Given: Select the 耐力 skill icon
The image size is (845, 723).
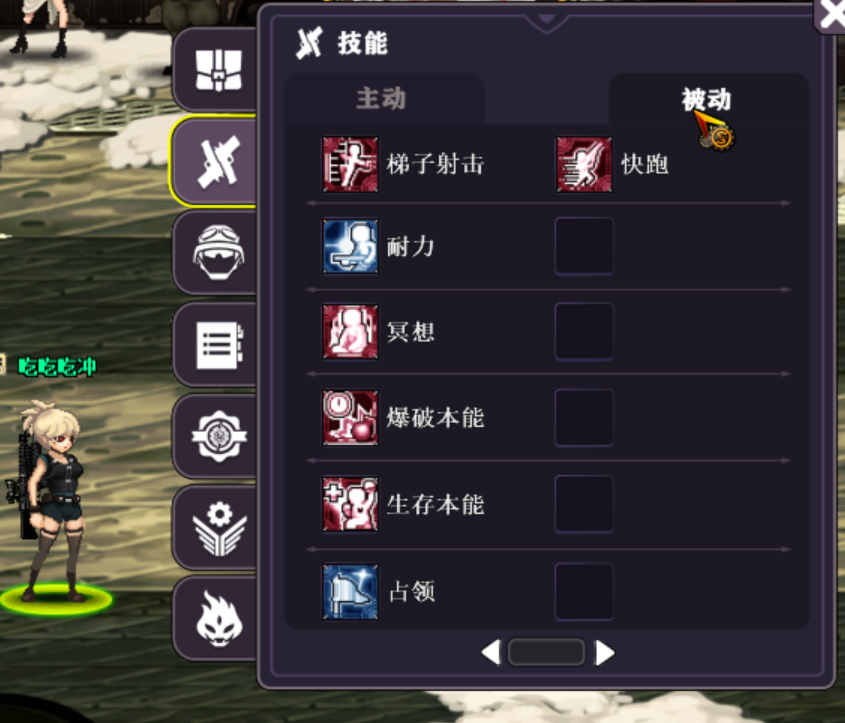Looking at the screenshot, I should pos(350,246).
